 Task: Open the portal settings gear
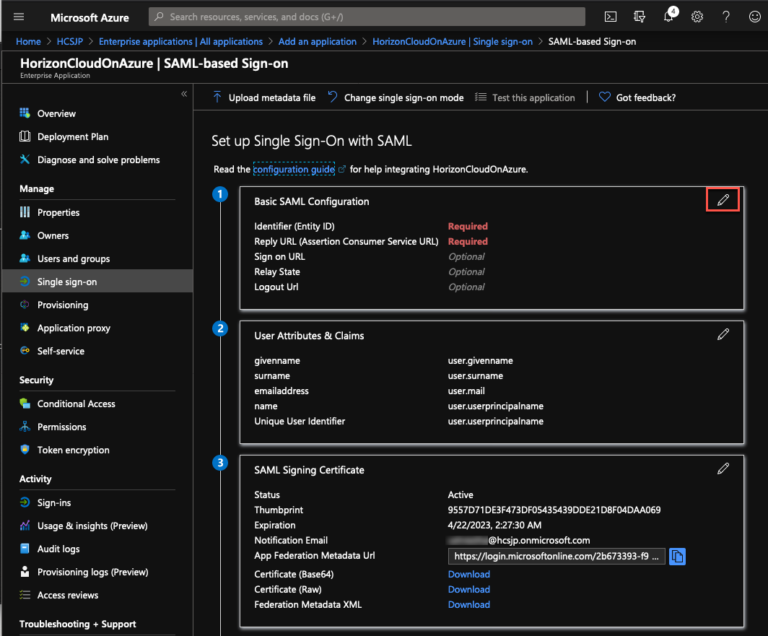coord(697,17)
